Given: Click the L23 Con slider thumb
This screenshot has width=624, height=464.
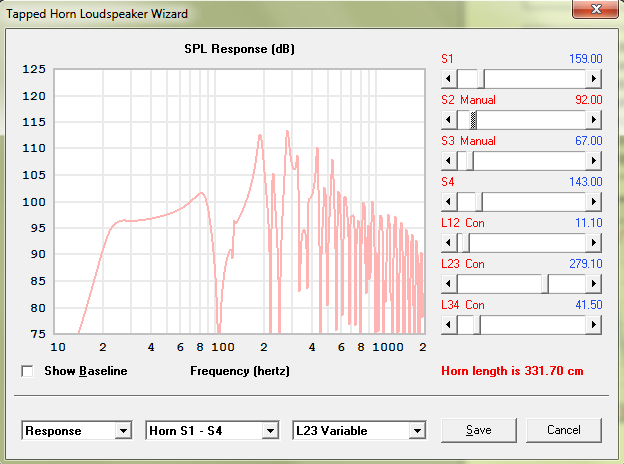Looking at the screenshot, I should click(545, 284).
